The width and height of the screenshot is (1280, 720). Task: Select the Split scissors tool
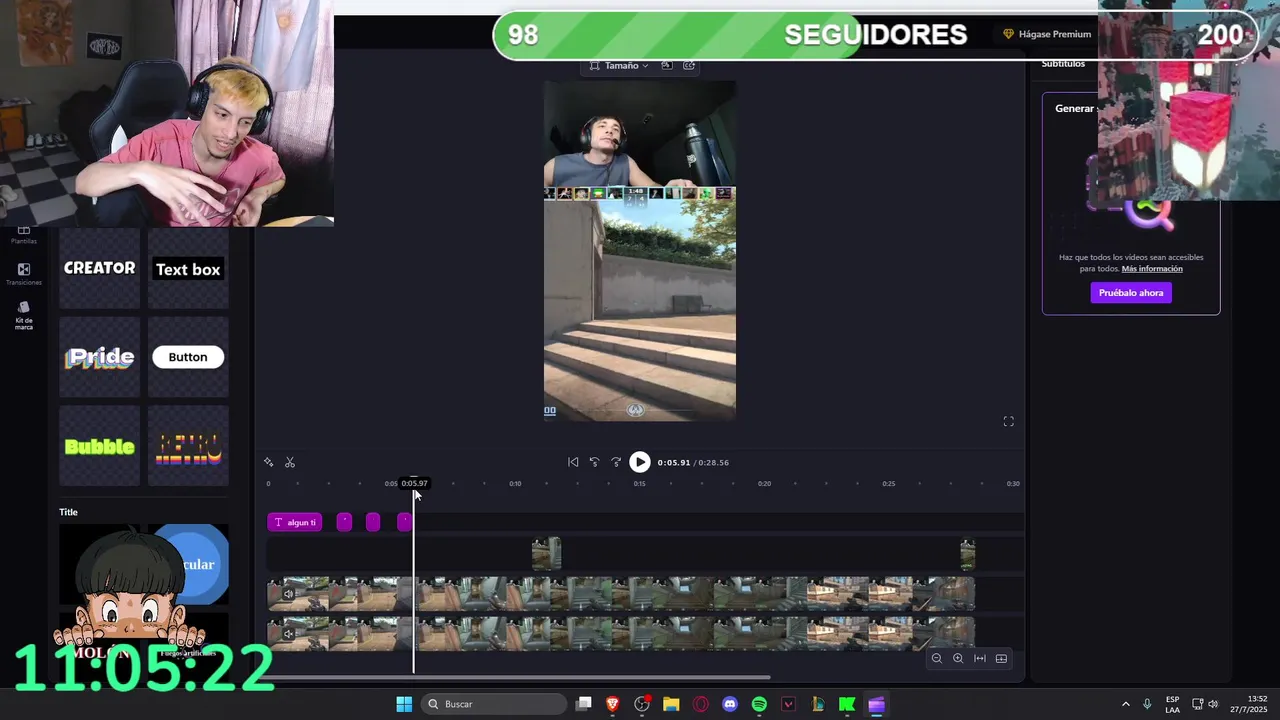(x=290, y=462)
